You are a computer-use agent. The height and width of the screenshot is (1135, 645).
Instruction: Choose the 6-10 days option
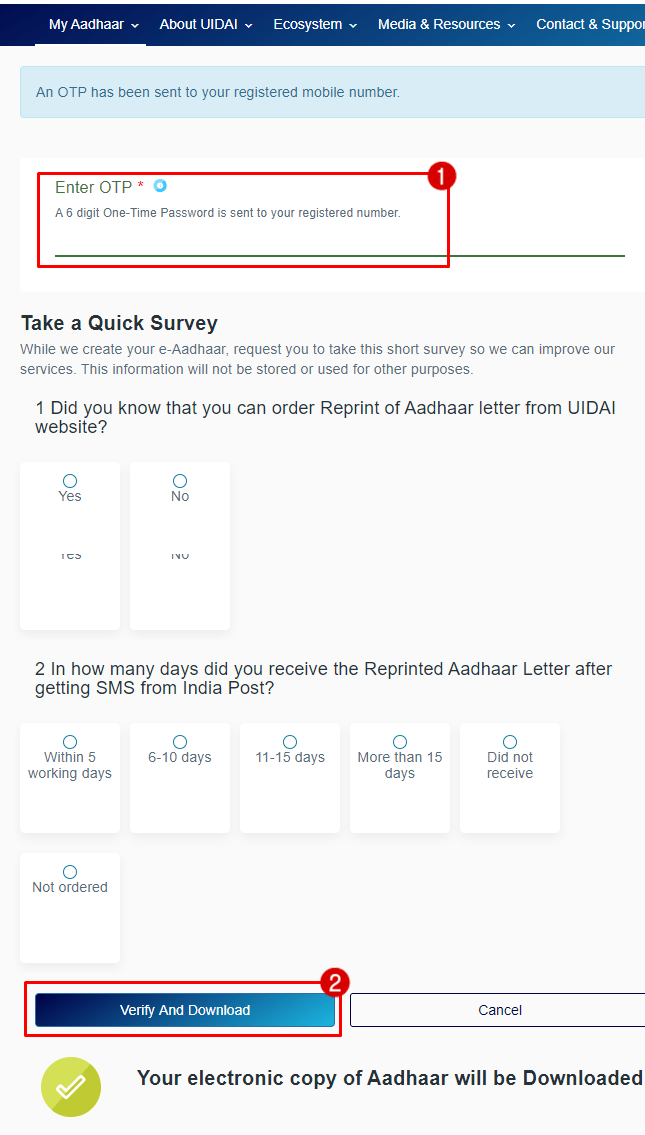179,741
